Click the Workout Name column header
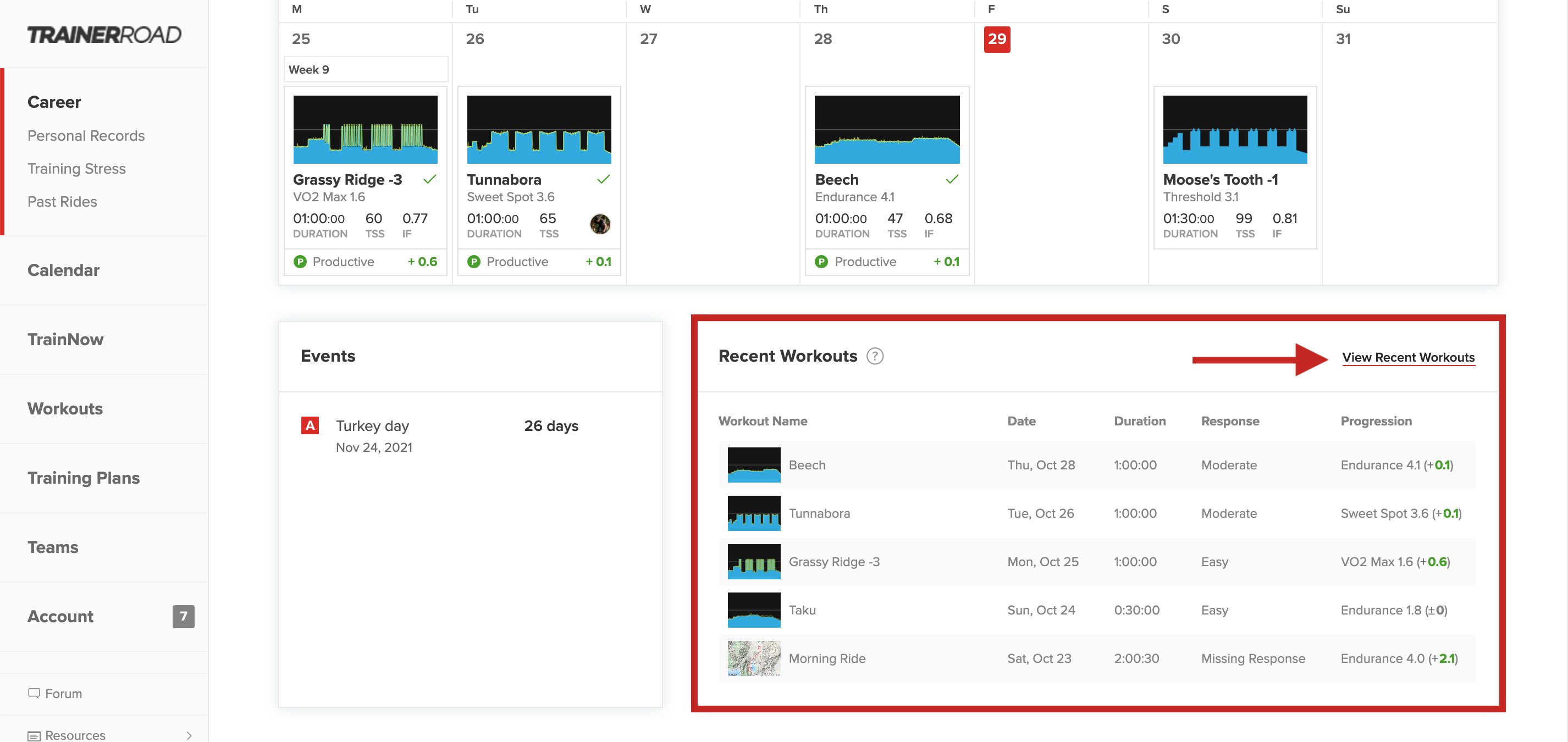The width and height of the screenshot is (1568, 742). click(x=763, y=421)
